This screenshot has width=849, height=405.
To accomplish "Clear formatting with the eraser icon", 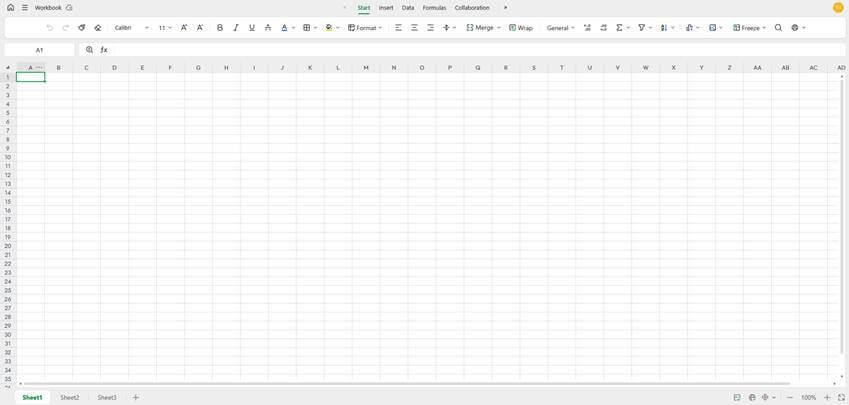I will pos(98,28).
